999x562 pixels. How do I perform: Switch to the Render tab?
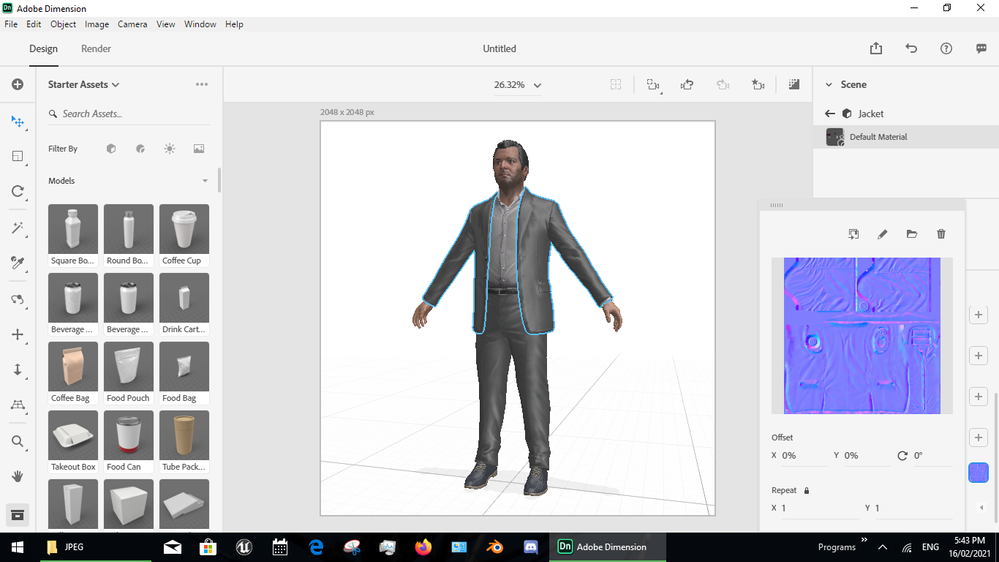tap(96, 48)
